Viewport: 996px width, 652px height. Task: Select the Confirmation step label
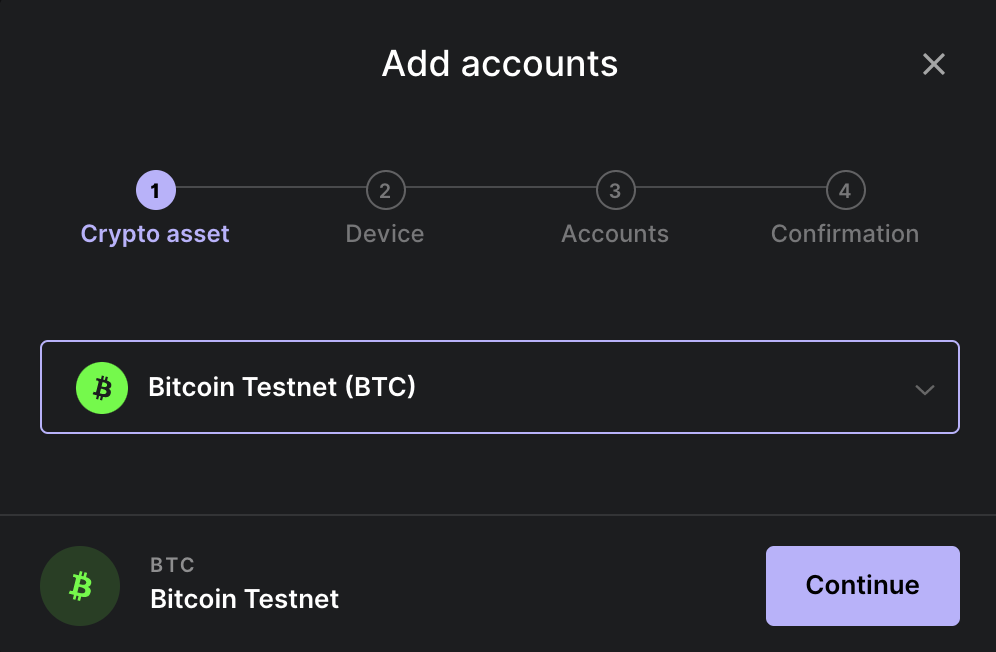point(845,233)
